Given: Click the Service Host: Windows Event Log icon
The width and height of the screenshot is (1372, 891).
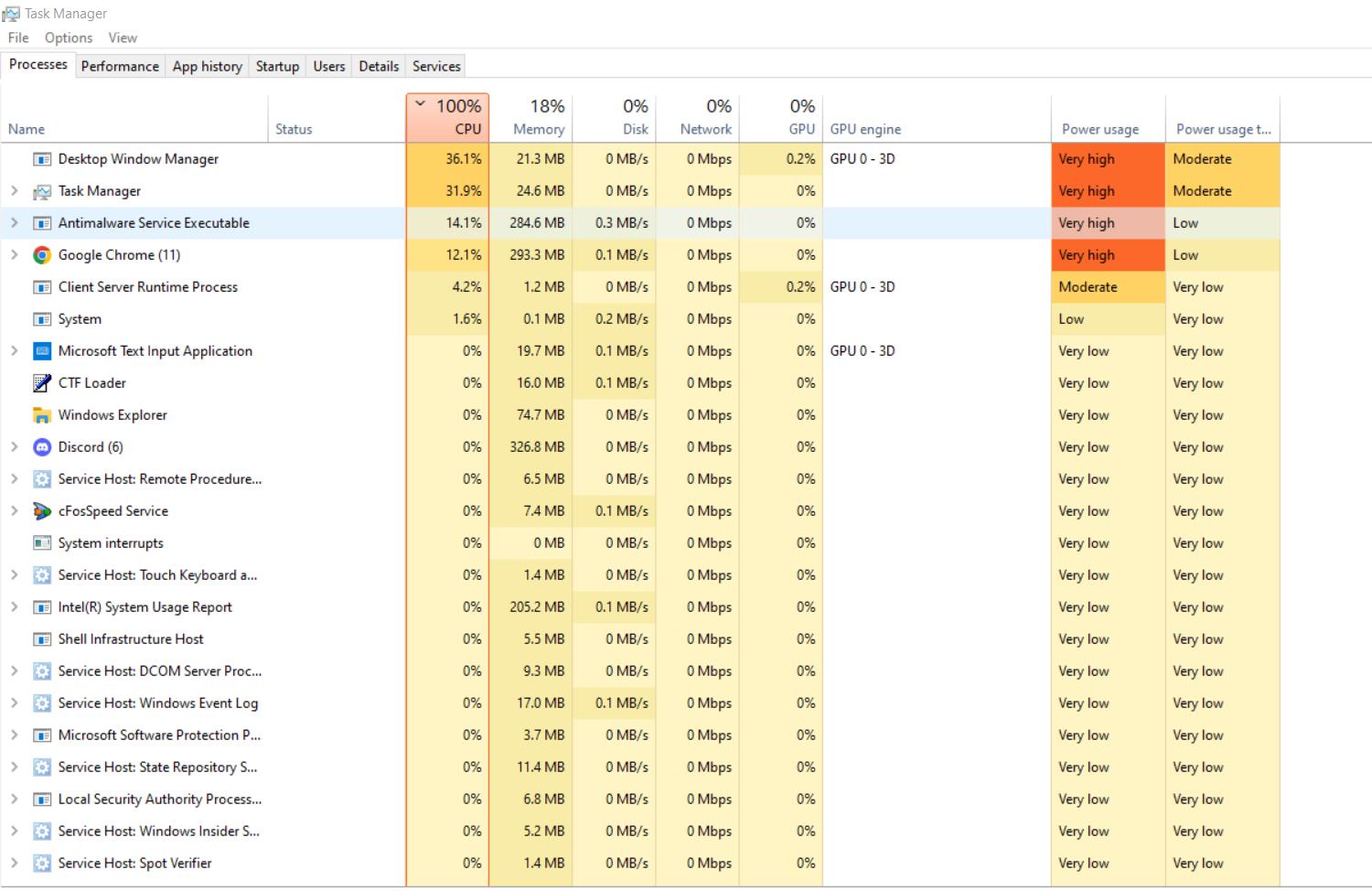Looking at the screenshot, I should tap(42, 703).
